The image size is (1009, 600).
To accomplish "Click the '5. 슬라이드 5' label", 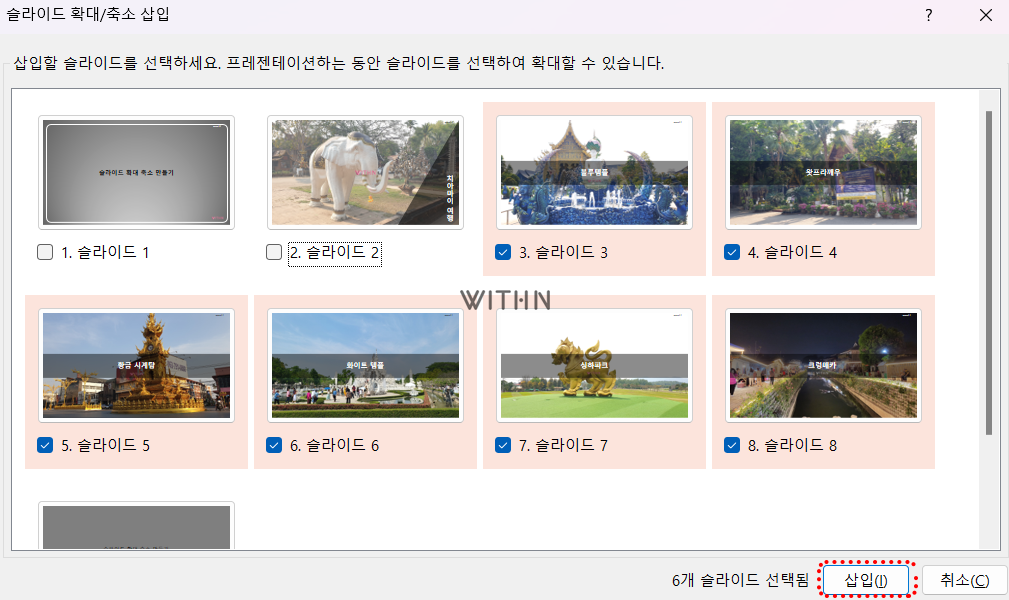I will (105, 445).
